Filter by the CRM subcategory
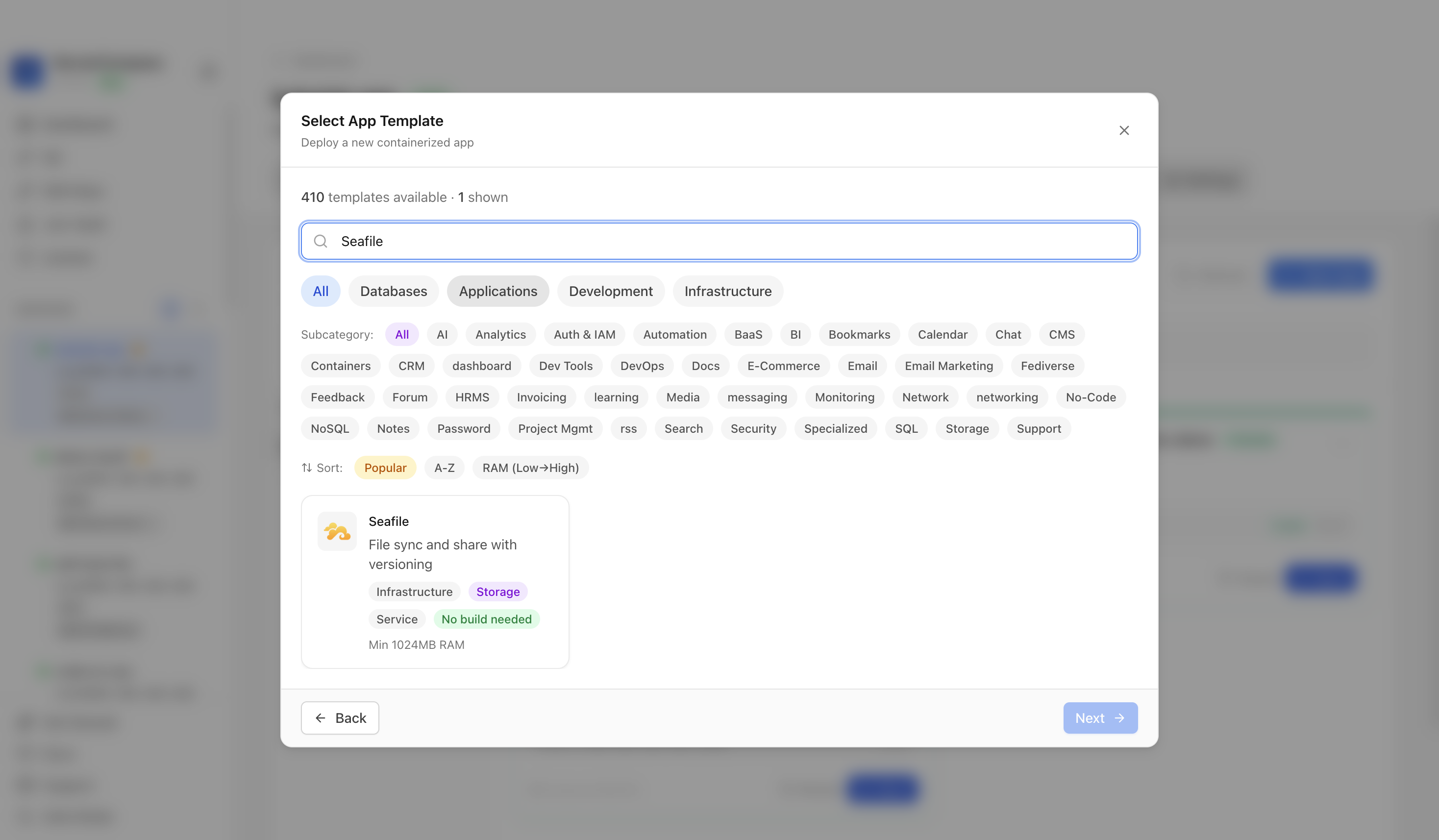Viewport: 1439px width, 840px height. click(x=412, y=366)
